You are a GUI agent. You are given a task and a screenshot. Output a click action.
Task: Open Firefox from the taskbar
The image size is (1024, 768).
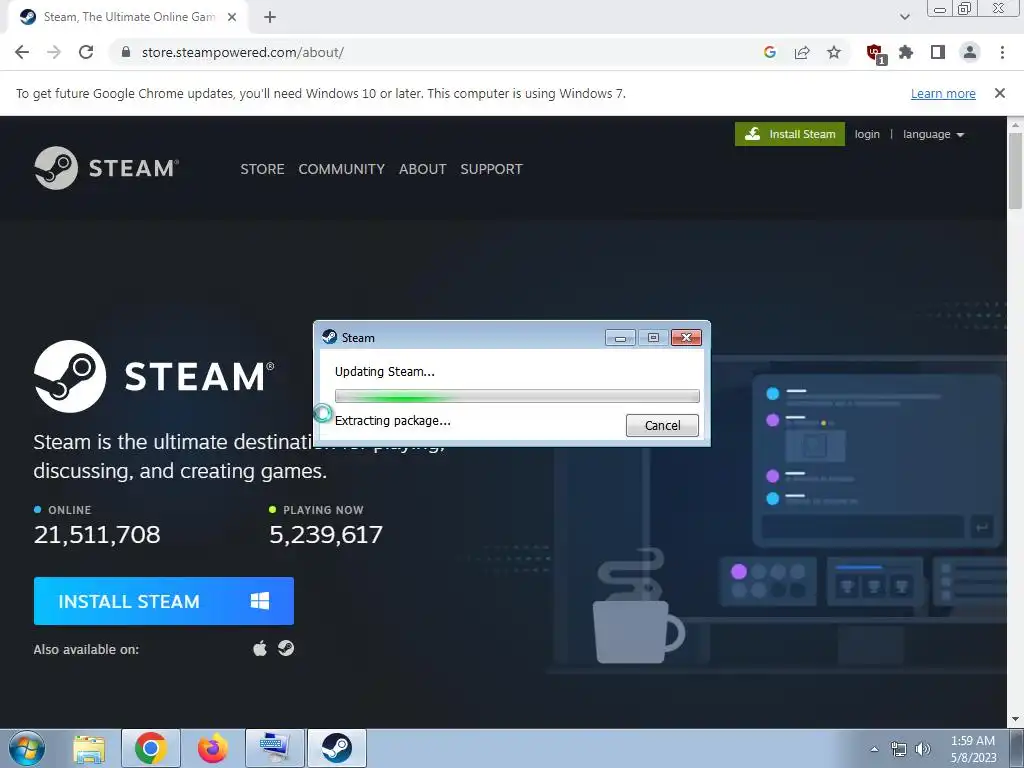213,748
